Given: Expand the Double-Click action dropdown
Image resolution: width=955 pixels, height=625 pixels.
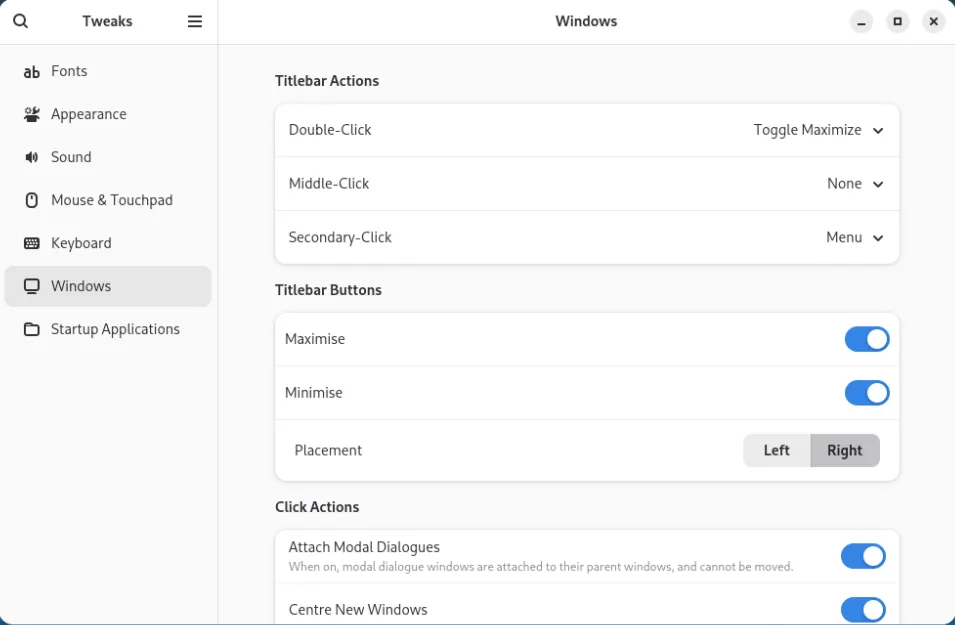Looking at the screenshot, I should (x=818, y=130).
